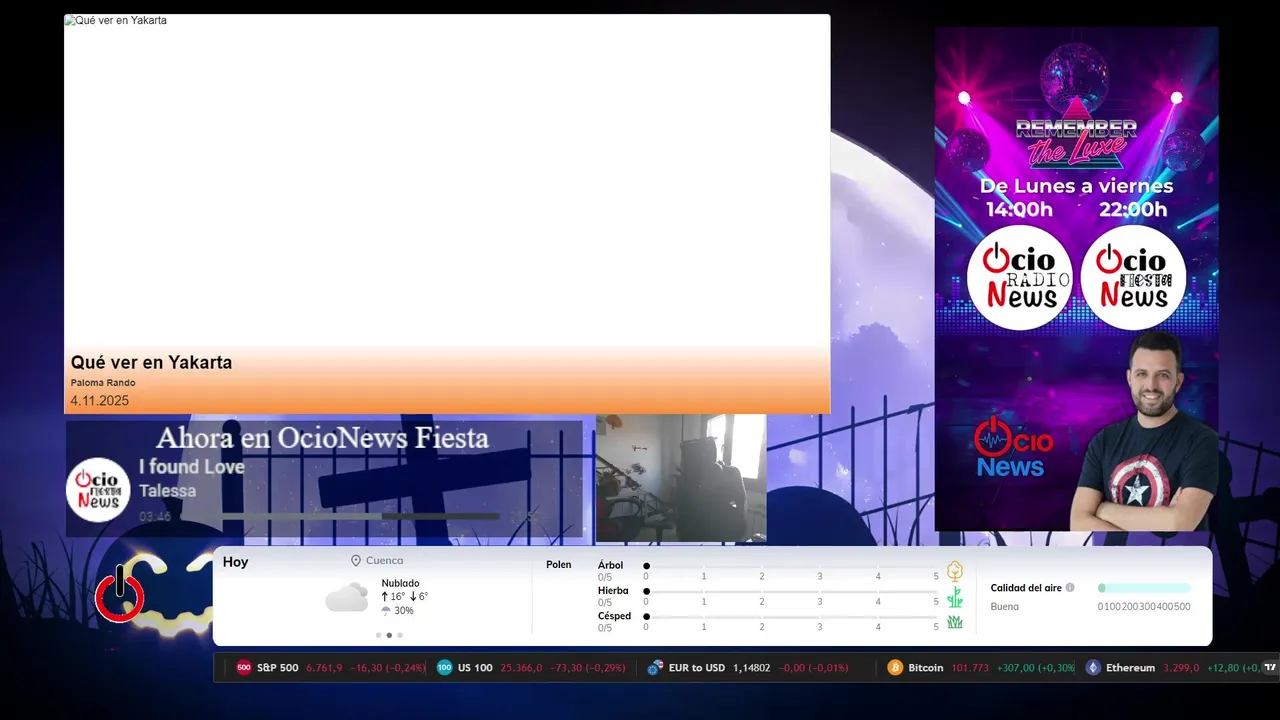Click the Césped pollen level slider
Screen dimensions: 1280x720
791,617
